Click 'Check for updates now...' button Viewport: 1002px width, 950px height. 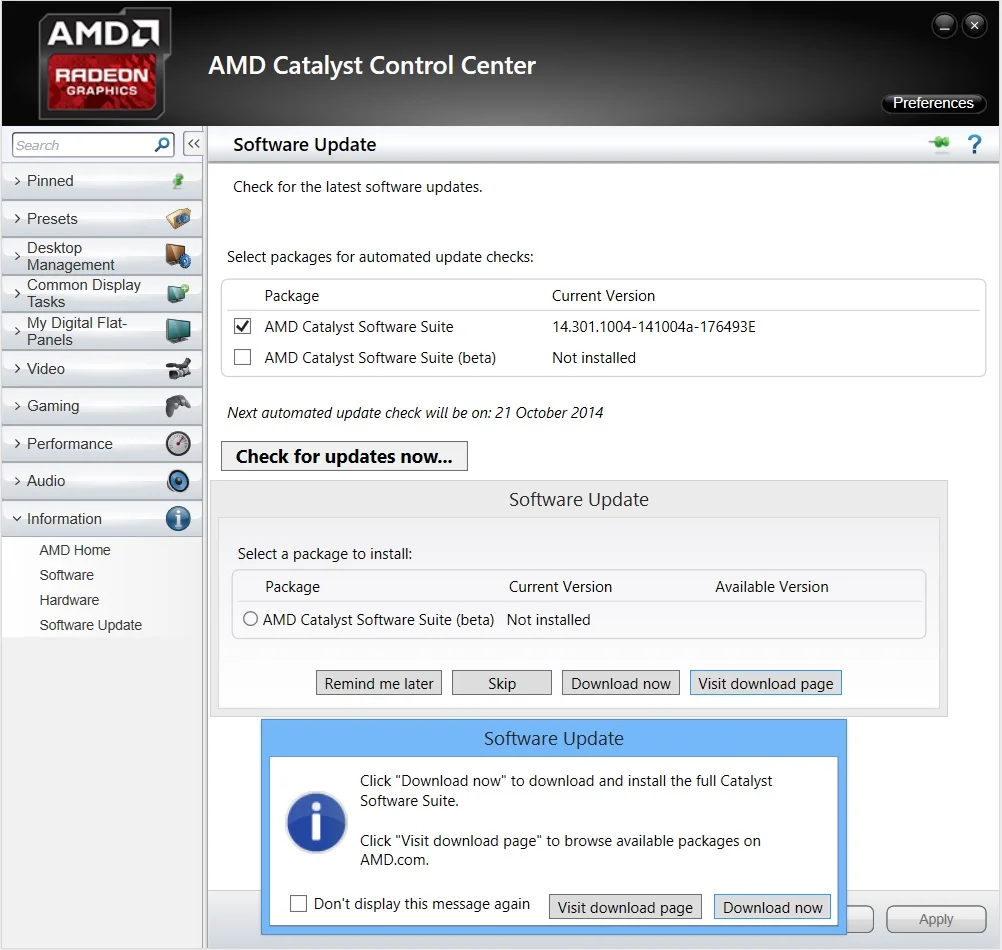click(x=344, y=456)
